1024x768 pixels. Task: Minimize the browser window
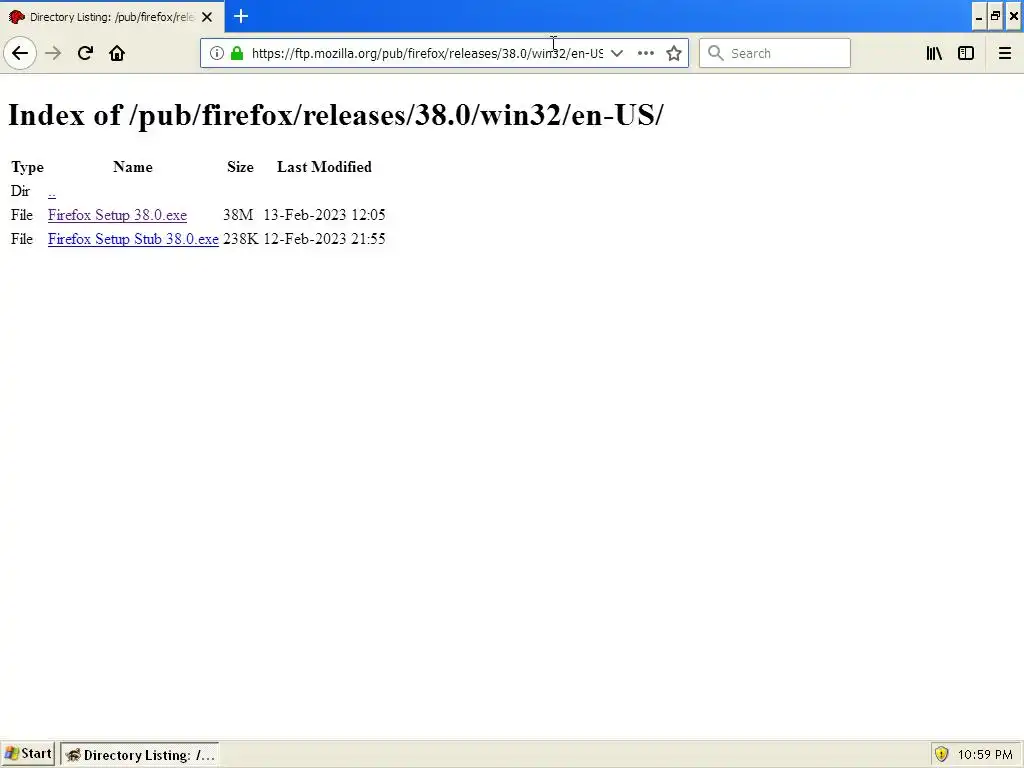pos(978,16)
